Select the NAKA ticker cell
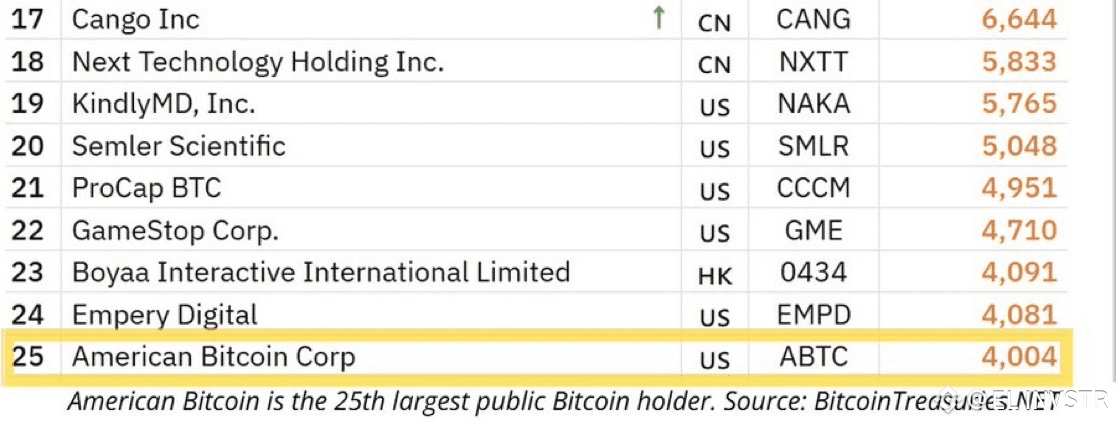Viewport: 1116px width, 425px height. pyautogui.click(x=813, y=104)
